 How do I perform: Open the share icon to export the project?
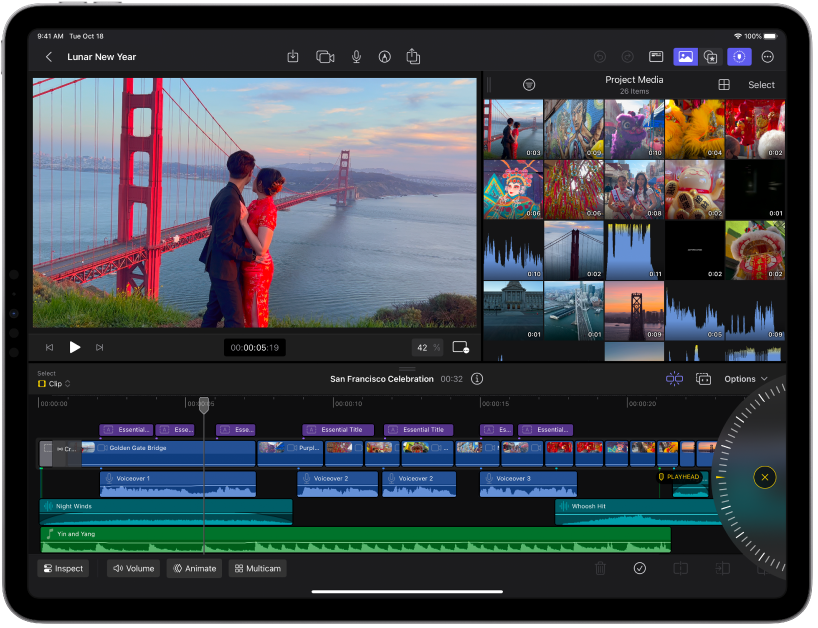[x=414, y=57]
